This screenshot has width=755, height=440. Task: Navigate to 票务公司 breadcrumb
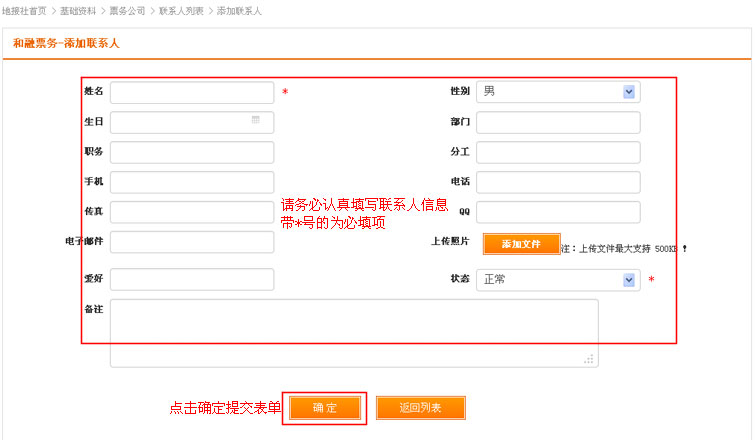click(x=125, y=11)
